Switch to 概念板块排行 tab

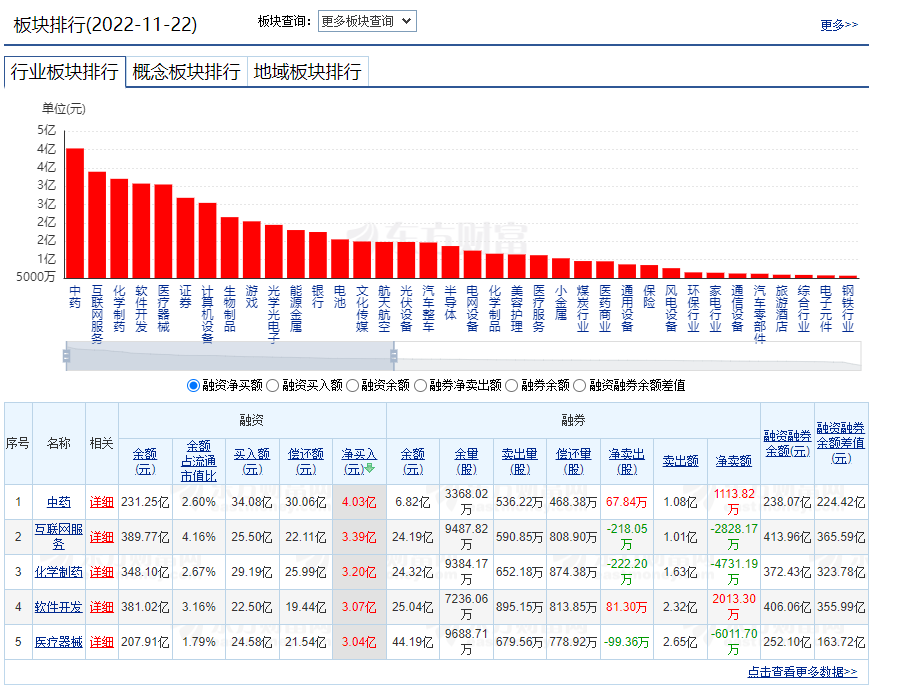[186, 72]
